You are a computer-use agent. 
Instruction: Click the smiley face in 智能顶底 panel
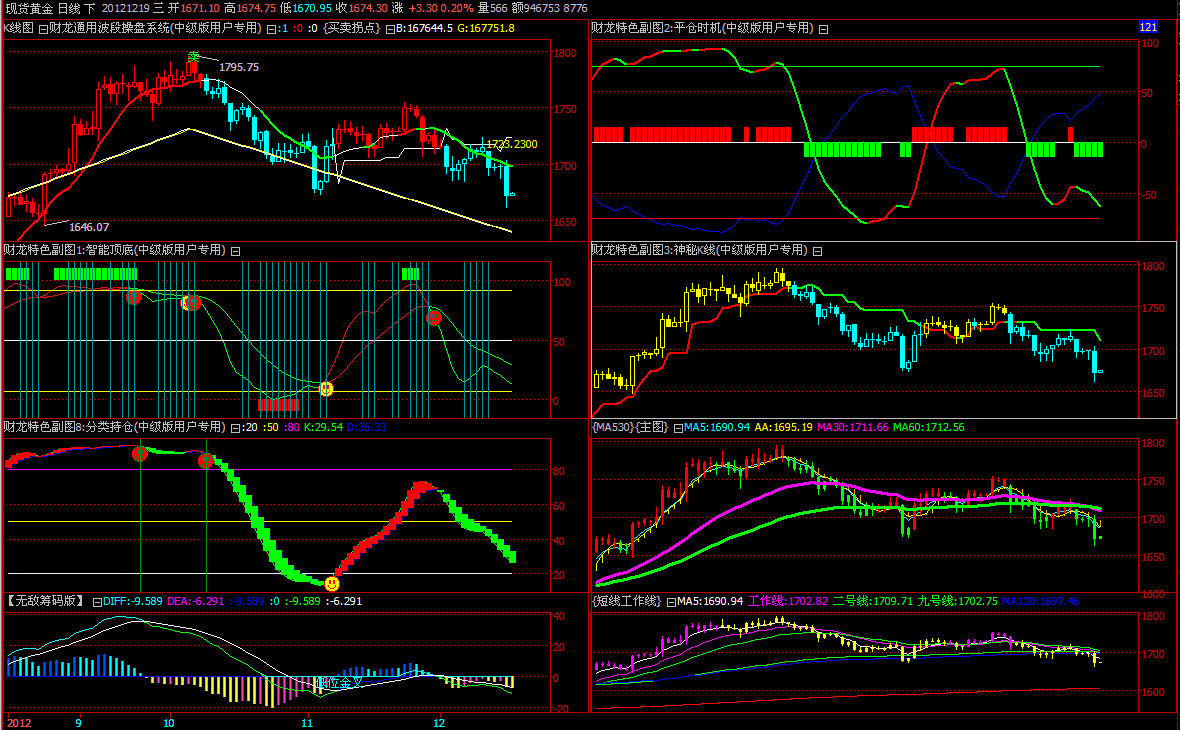(325, 389)
